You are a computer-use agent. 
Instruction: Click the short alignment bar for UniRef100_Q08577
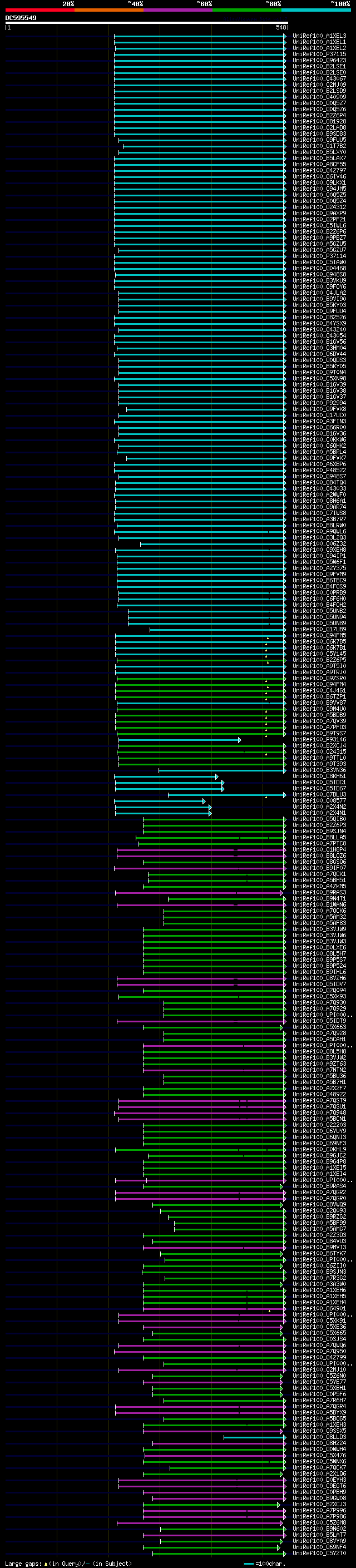(160, 801)
